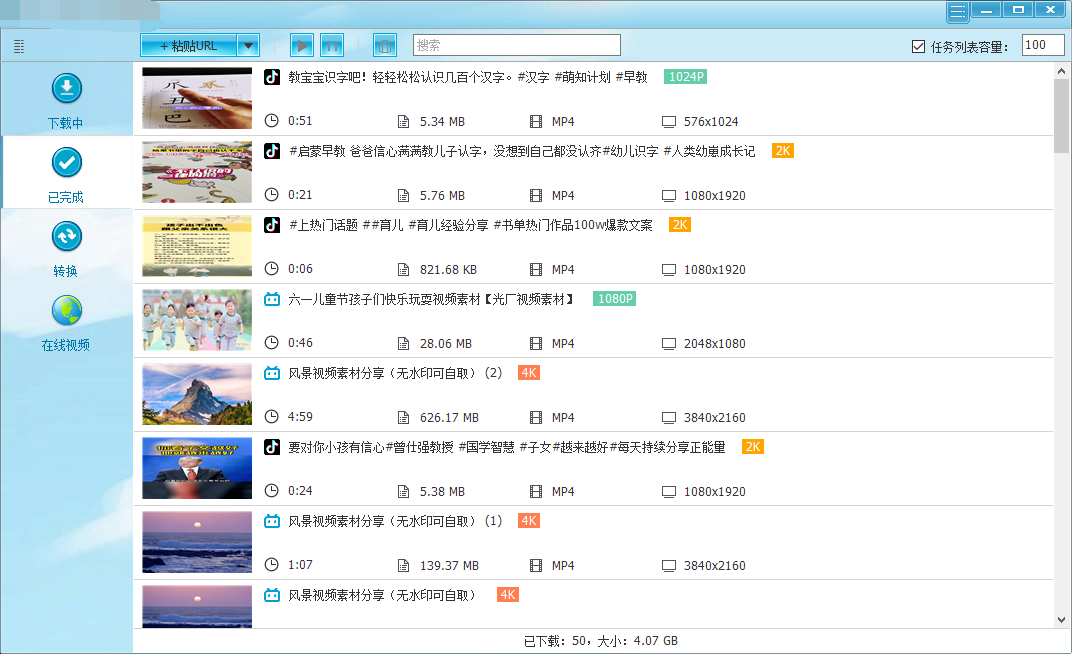Click the 粘贴URL button
This screenshot has height=654, width=1072.
tap(188, 45)
